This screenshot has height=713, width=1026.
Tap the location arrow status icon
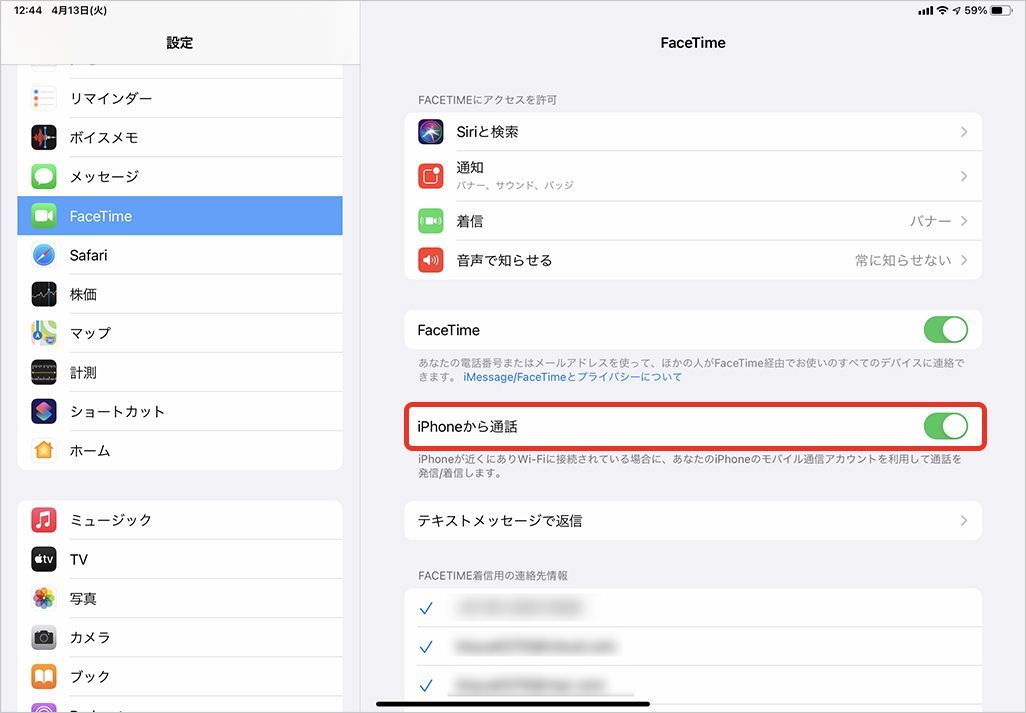tap(957, 11)
